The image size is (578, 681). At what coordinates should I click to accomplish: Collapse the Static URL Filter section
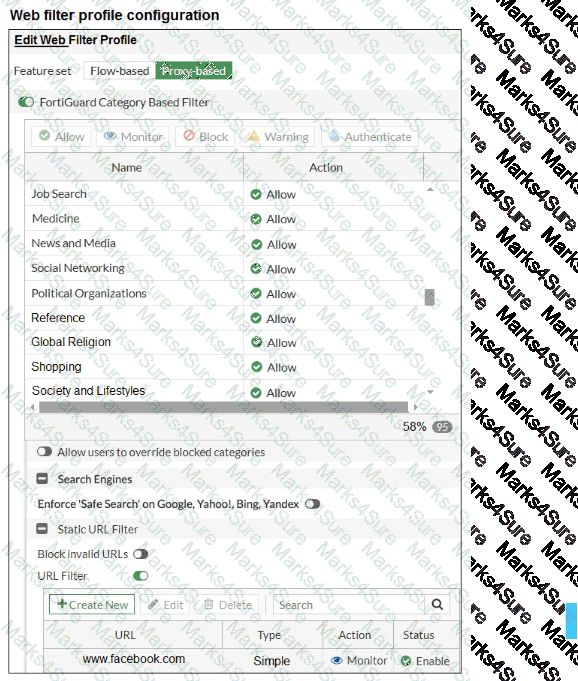click(x=42, y=529)
